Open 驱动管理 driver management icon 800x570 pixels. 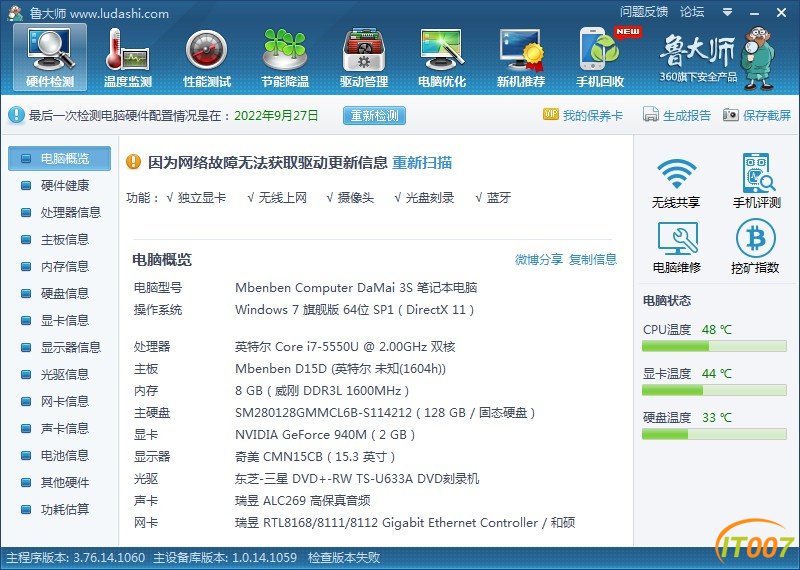pyautogui.click(x=364, y=57)
